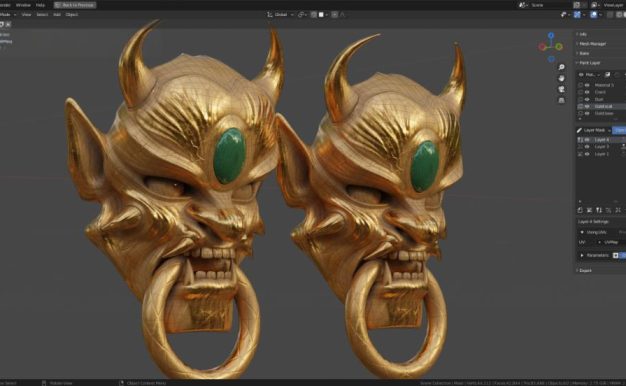Open the Using UVs dropdown
This screenshot has height=386, width=626.
pyautogui.click(x=597, y=232)
